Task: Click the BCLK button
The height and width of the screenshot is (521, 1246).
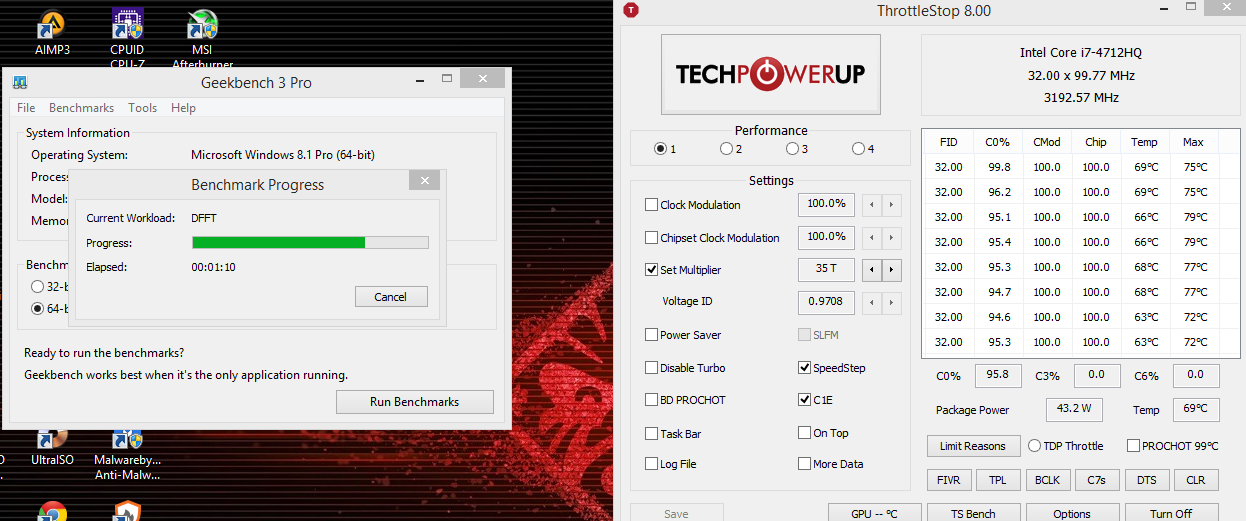Action: tap(1047, 480)
